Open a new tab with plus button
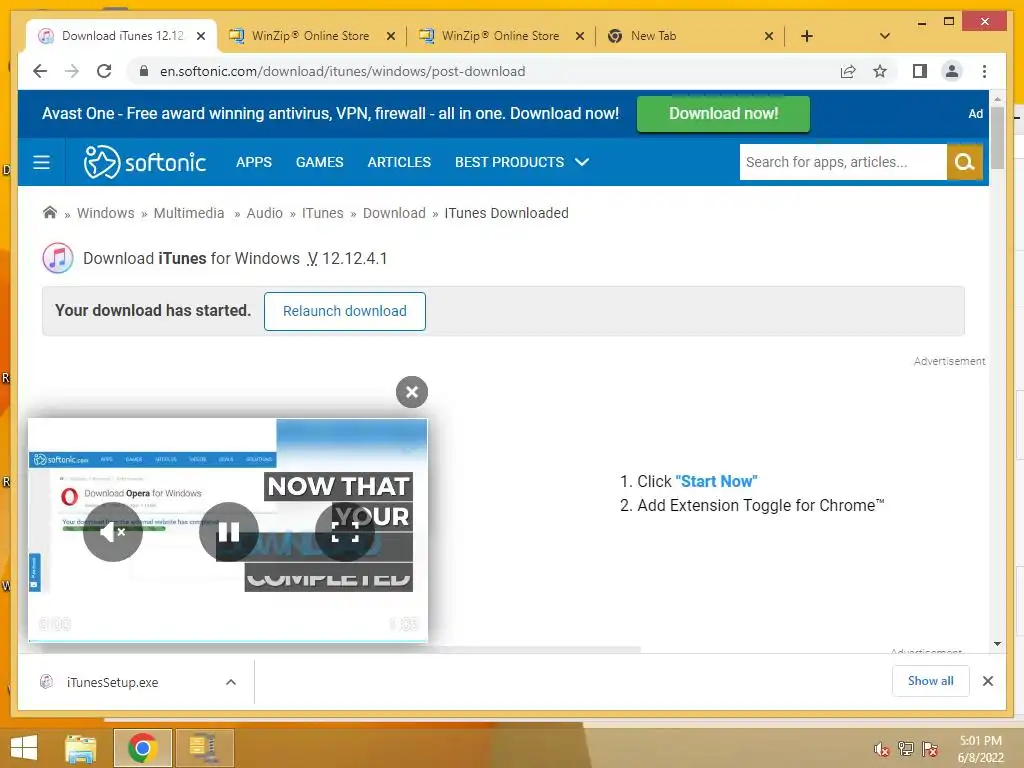 click(x=807, y=36)
